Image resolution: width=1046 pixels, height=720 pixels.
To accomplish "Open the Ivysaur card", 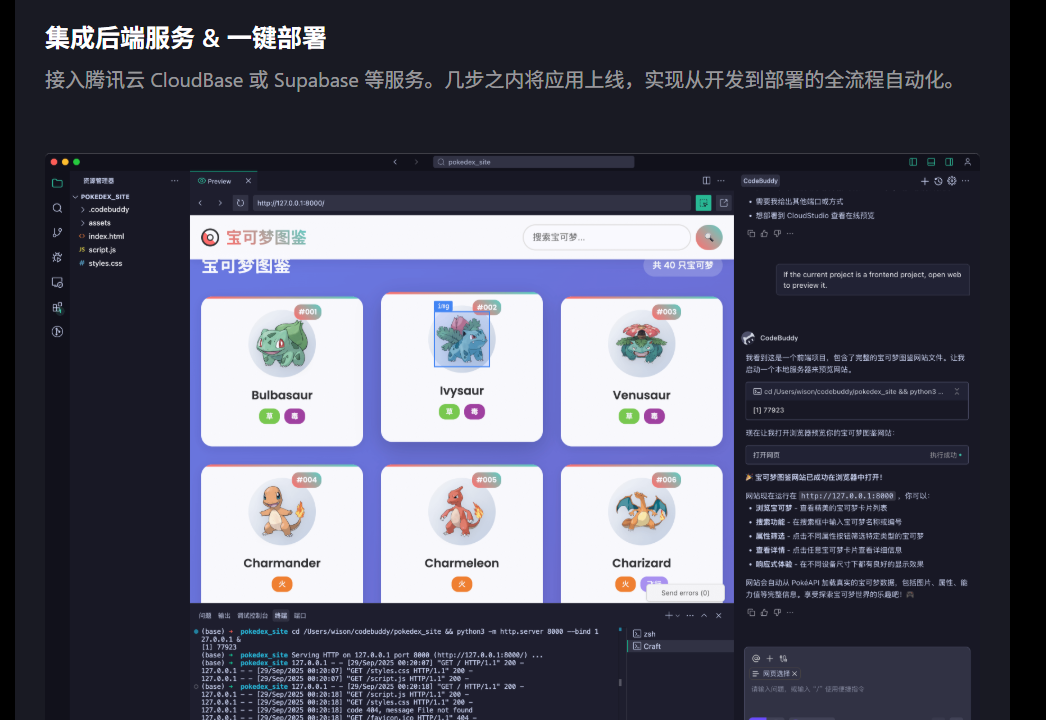I will pyautogui.click(x=462, y=367).
